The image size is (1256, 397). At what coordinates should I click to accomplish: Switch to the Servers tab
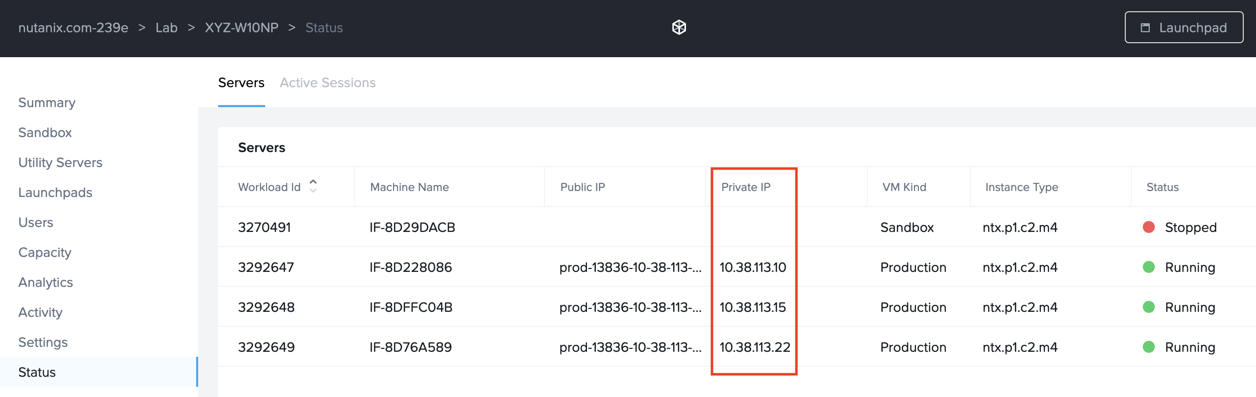coord(241,83)
